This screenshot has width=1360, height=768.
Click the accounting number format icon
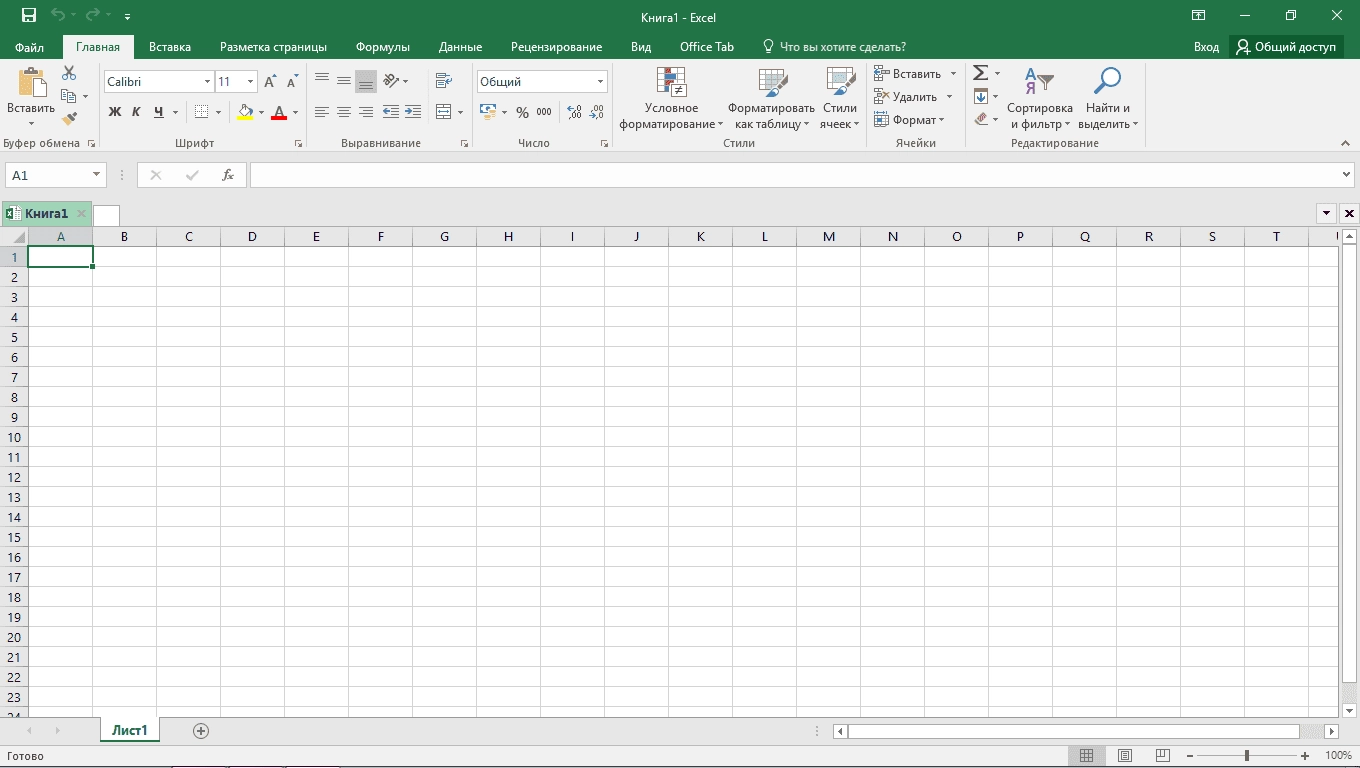pyautogui.click(x=488, y=112)
